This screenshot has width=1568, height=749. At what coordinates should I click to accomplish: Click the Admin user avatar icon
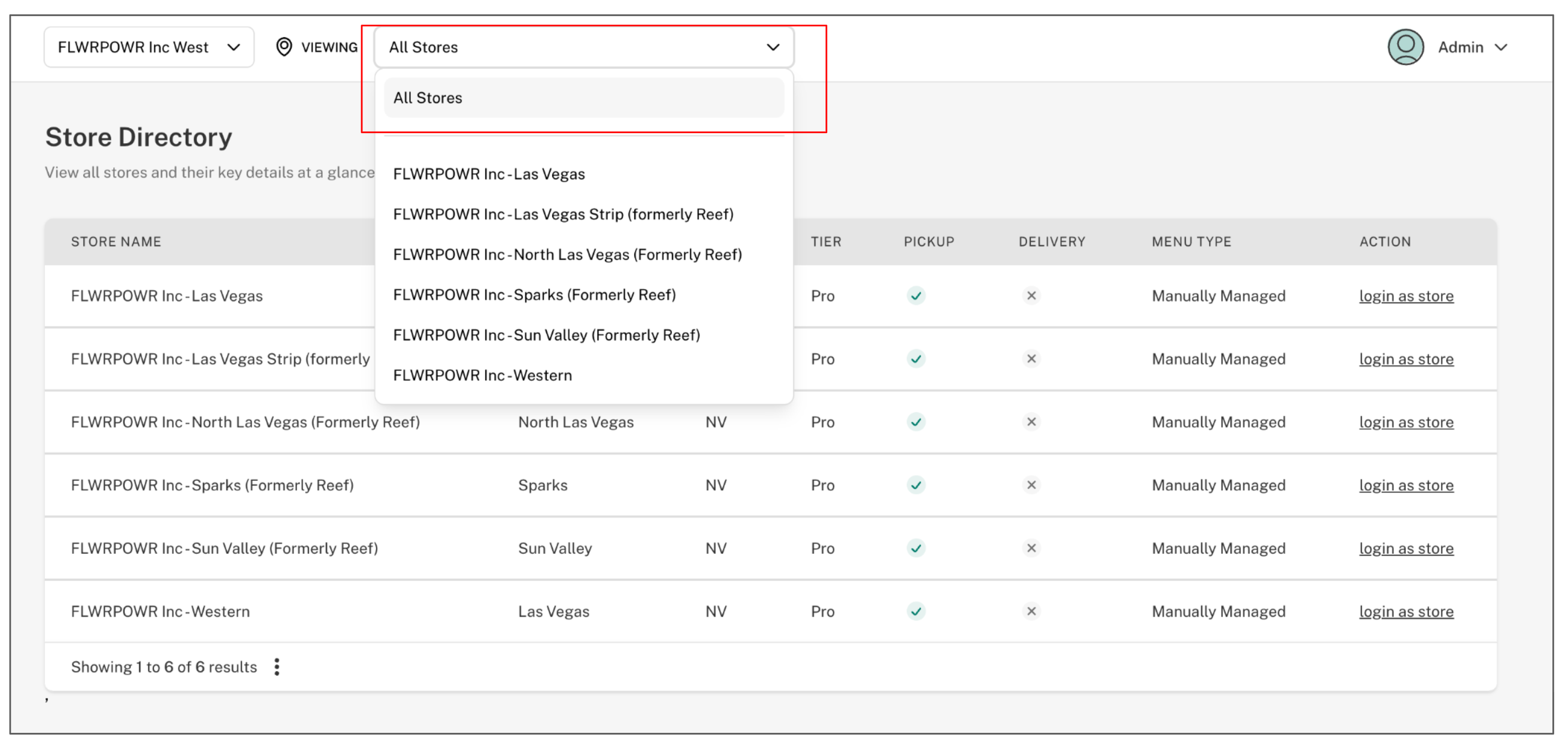[x=1405, y=47]
